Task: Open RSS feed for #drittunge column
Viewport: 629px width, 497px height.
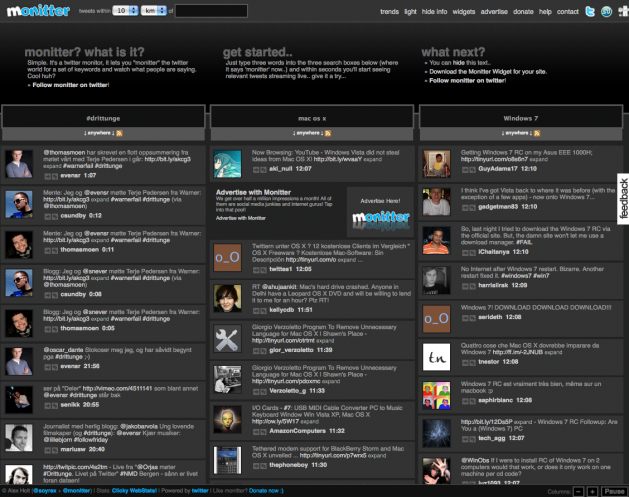Action: [119, 133]
